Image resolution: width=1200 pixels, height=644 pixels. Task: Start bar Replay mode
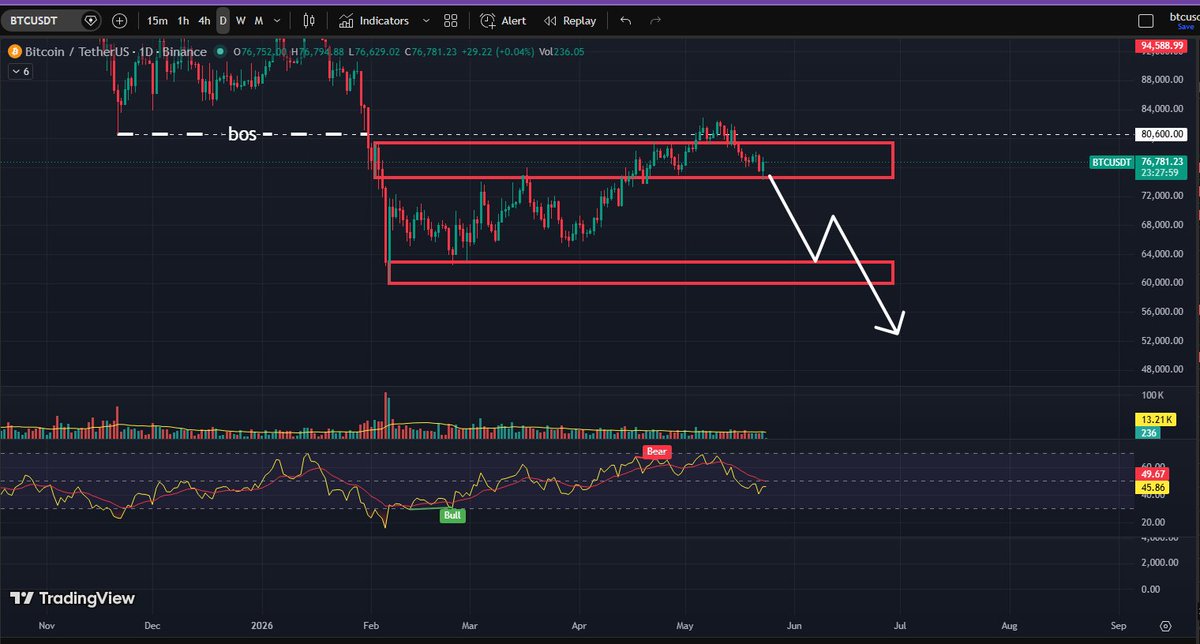(569, 20)
